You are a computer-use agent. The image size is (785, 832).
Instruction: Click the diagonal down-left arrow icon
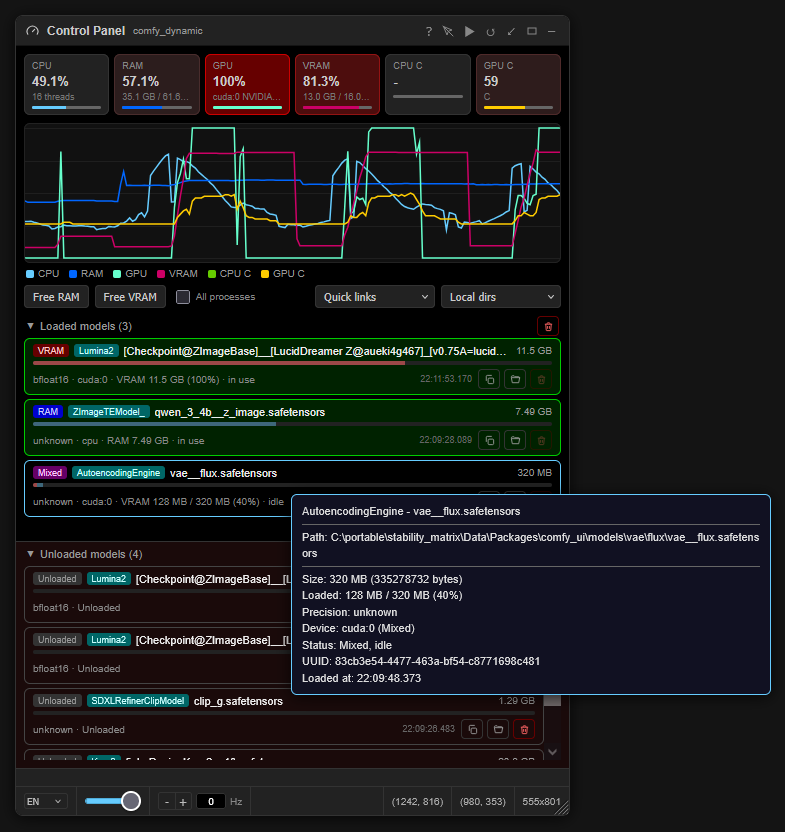click(511, 32)
